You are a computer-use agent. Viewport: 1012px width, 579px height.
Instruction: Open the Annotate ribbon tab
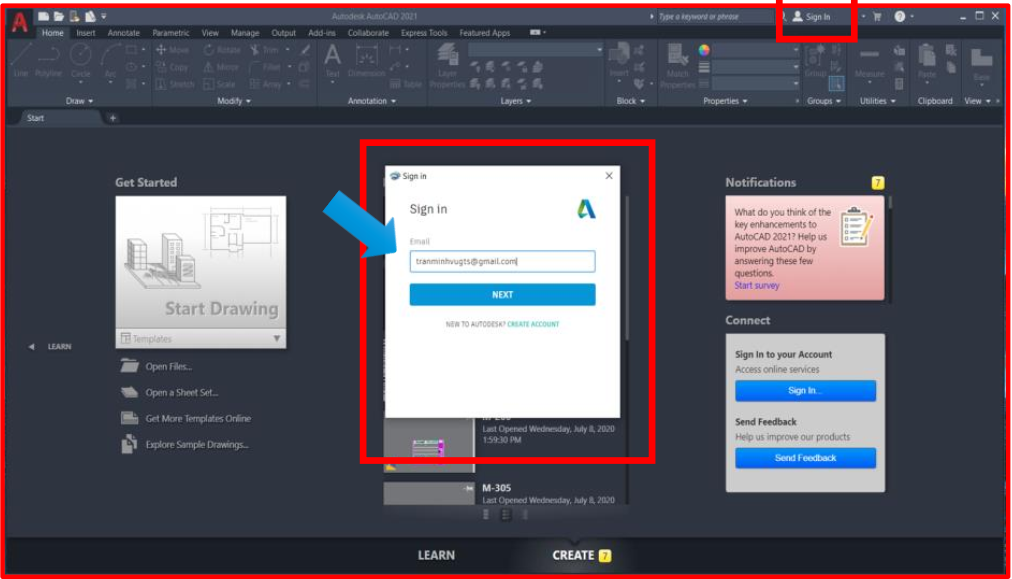pyautogui.click(x=124, y=33)
